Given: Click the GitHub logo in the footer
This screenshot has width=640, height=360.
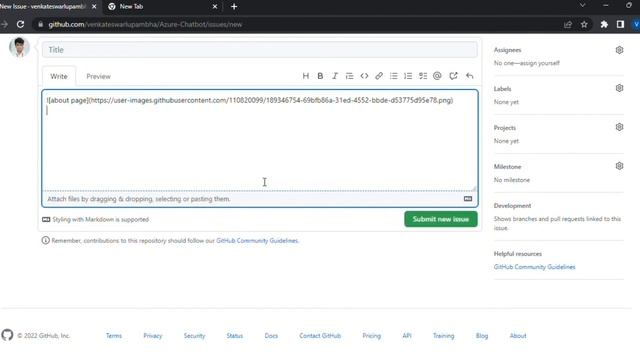Looking at the screenshot, I should (x=7, y=335).
